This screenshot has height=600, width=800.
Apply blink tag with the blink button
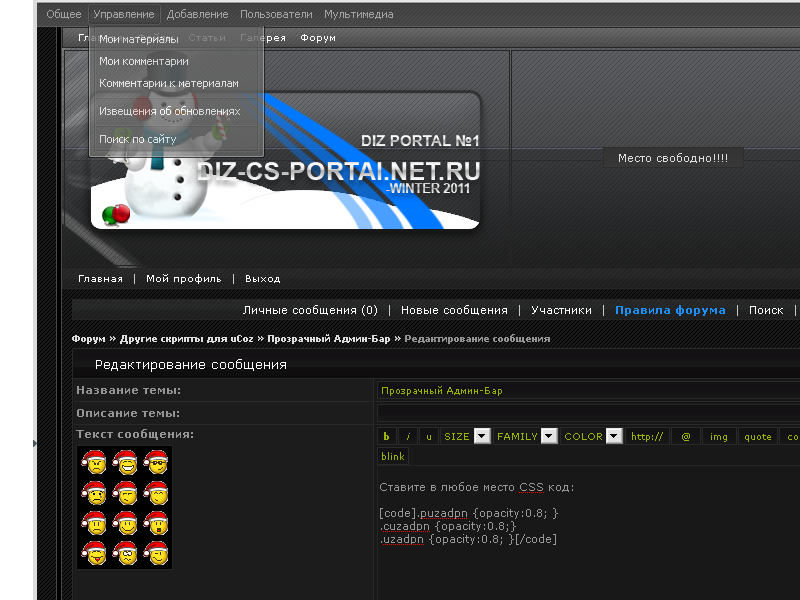[x=393, y=456]
